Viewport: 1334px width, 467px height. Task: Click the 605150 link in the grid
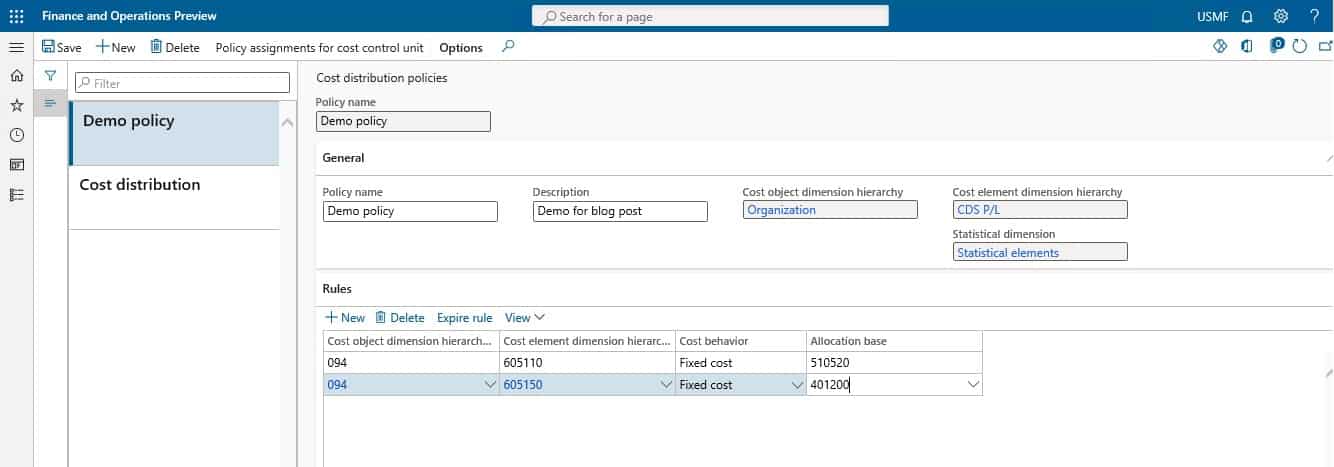[x=523, y=384]
